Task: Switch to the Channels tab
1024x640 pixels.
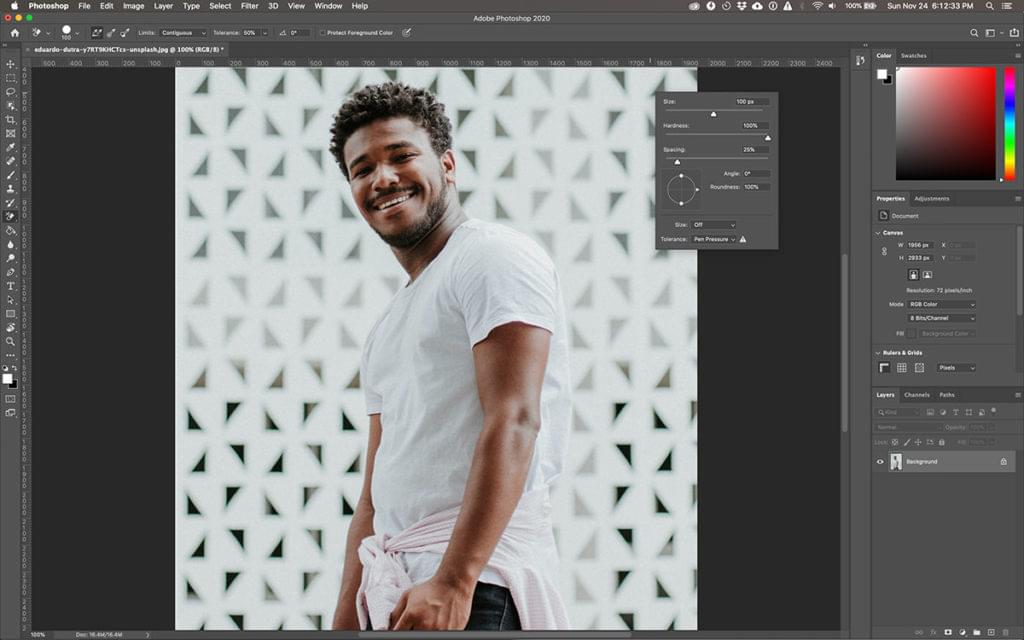Action: [917, 395]
